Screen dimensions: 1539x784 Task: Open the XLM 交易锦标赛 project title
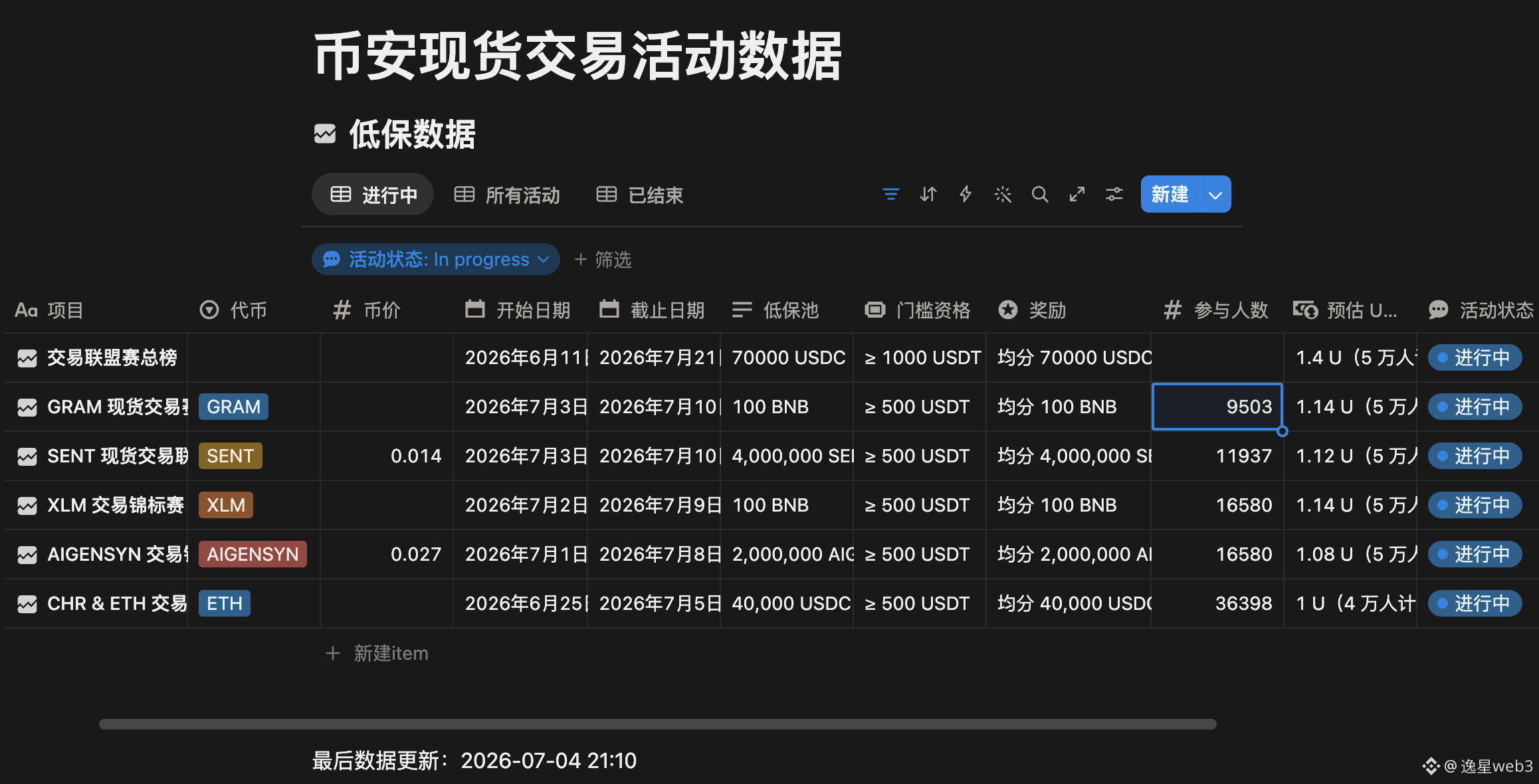116,505
